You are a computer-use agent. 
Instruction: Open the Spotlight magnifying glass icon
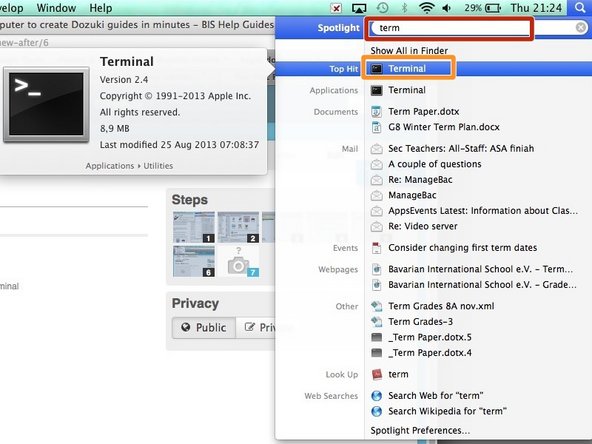point(580,8)
